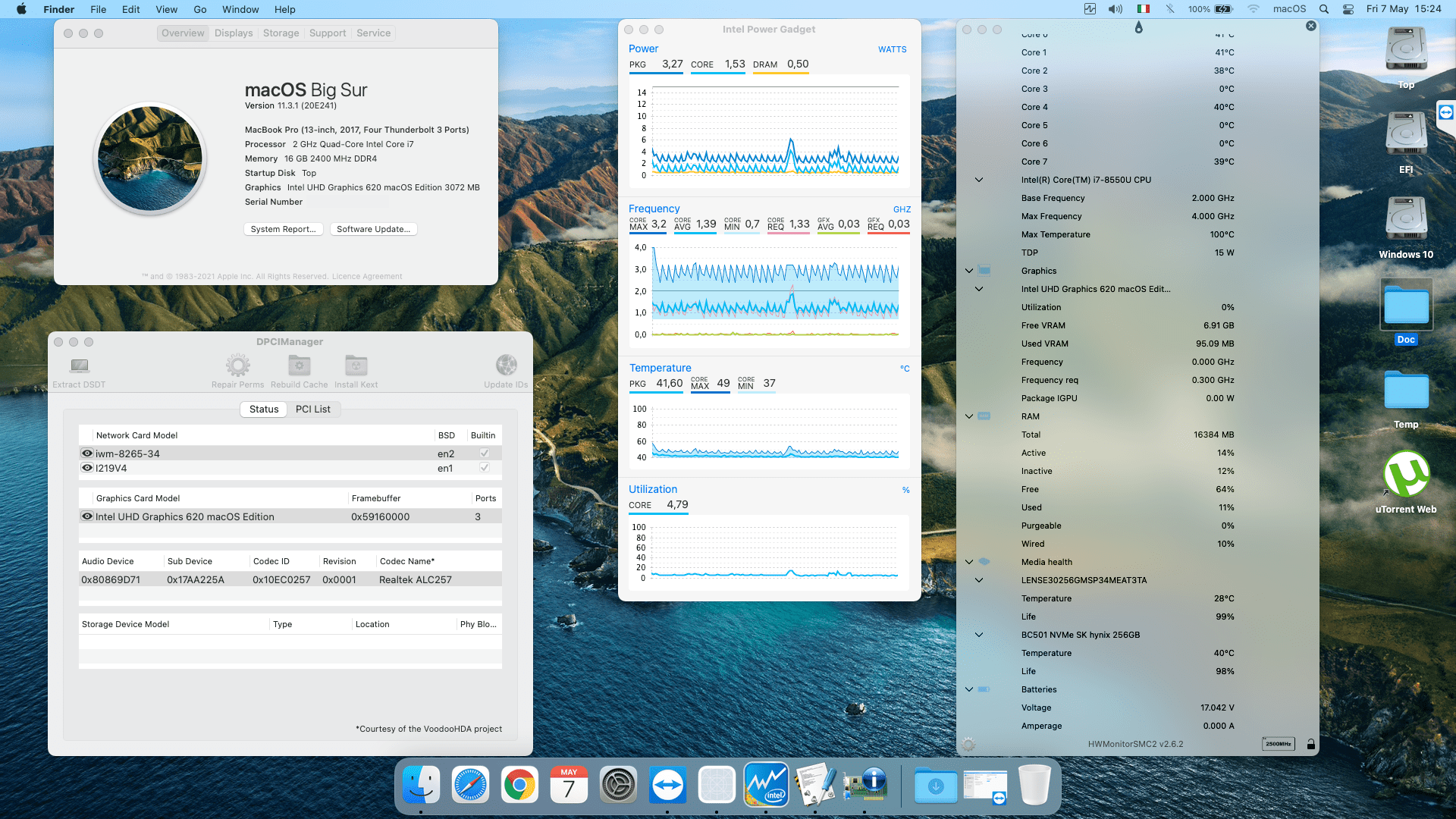This screenshot has height=819, width=1456.
Task: Click the GHZ unit label in Frequency section
Action: tap(902, 209)
